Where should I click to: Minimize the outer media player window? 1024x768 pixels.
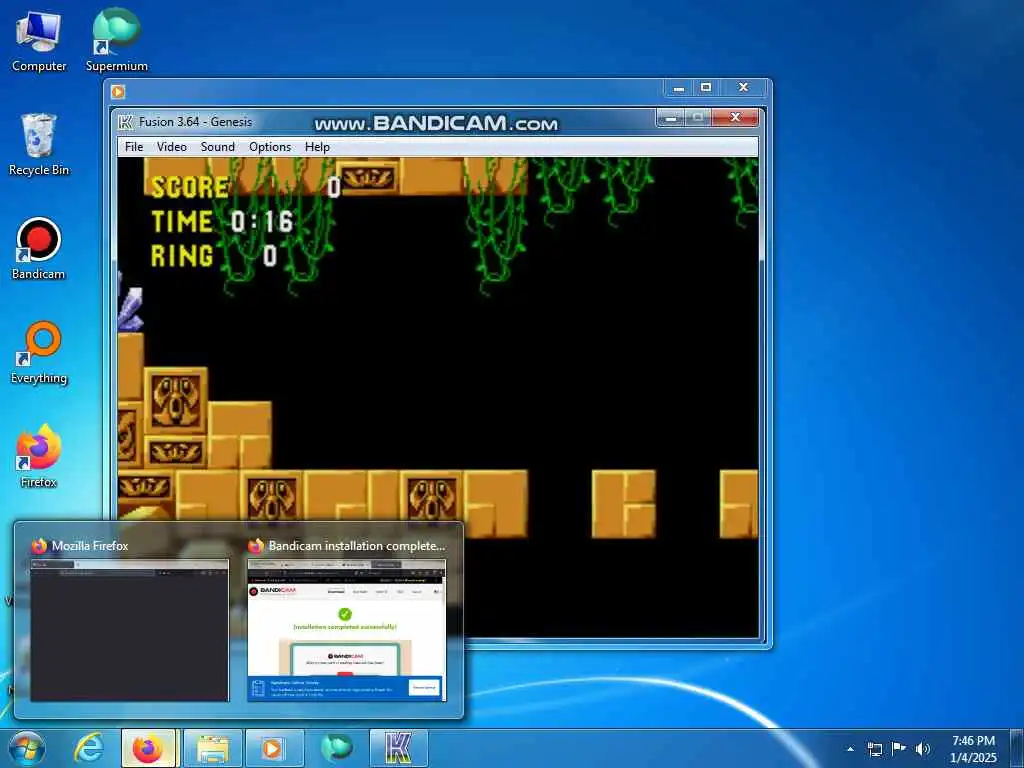[x=679, y=88]
